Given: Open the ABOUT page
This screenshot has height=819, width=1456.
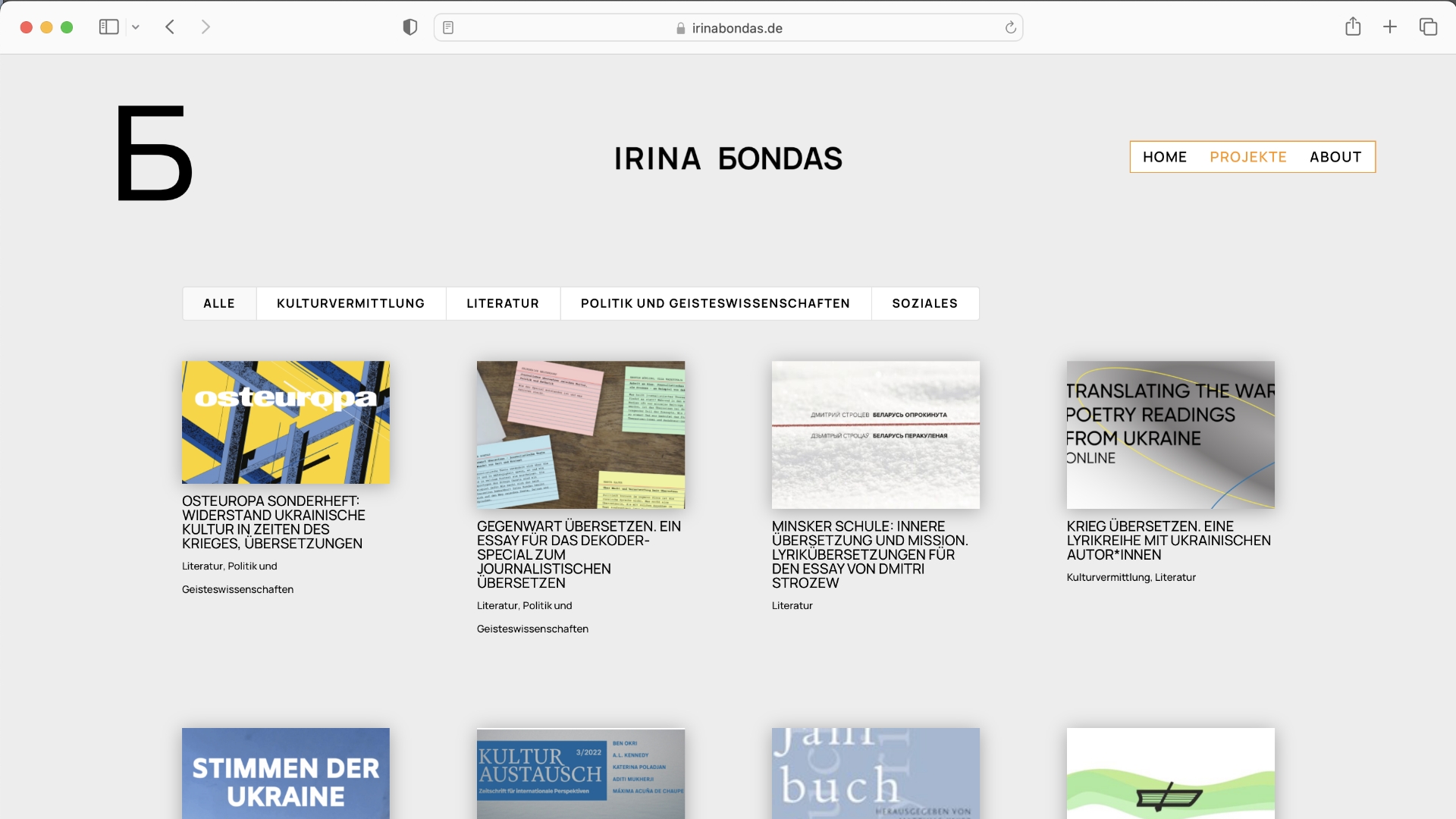Looking at the screenshot, I should click(x=1335, y=157).
